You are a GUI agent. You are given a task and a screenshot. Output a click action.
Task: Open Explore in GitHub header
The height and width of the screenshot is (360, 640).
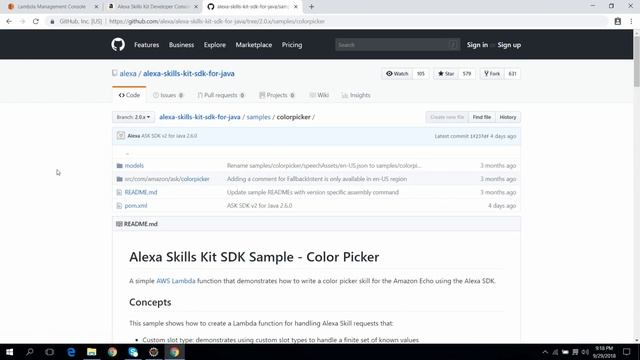click(215, 45)
